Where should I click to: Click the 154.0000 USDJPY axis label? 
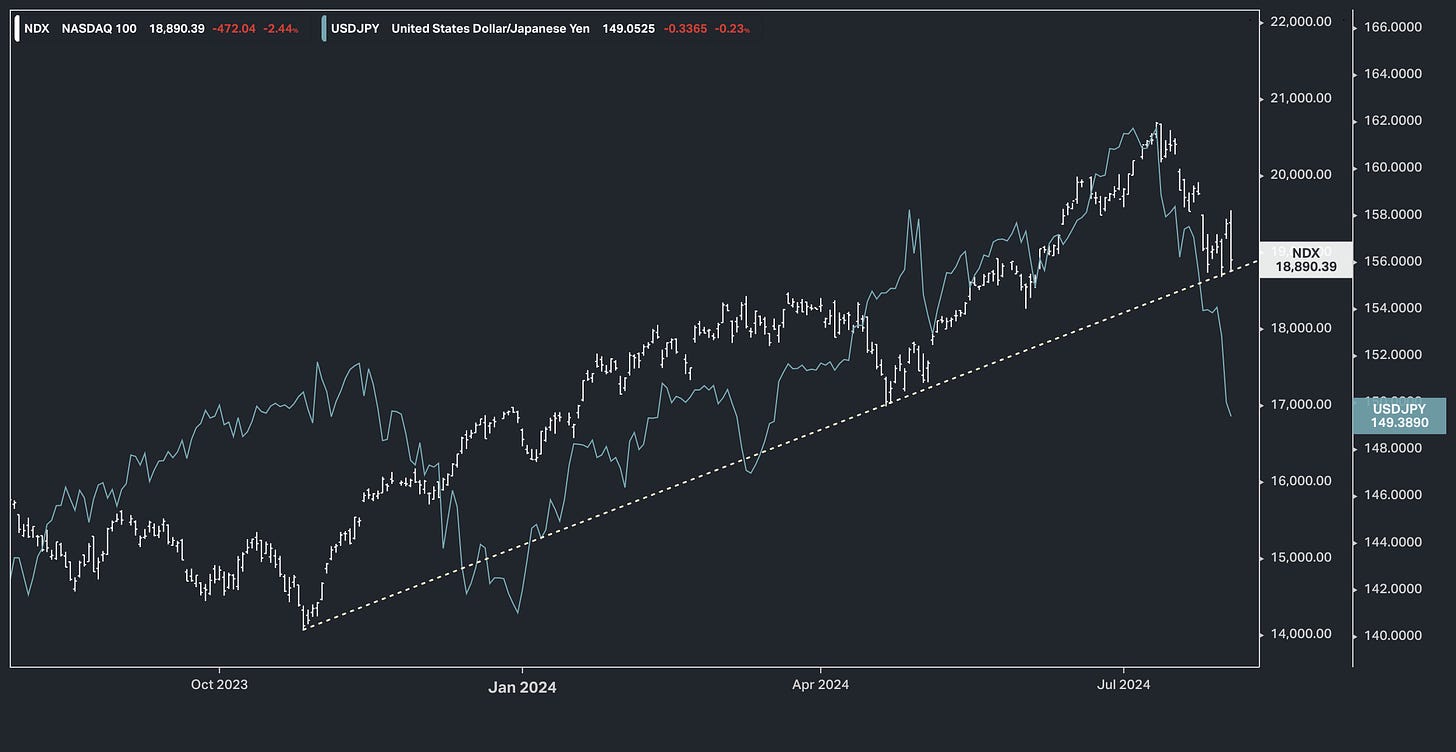point(1393,308)
